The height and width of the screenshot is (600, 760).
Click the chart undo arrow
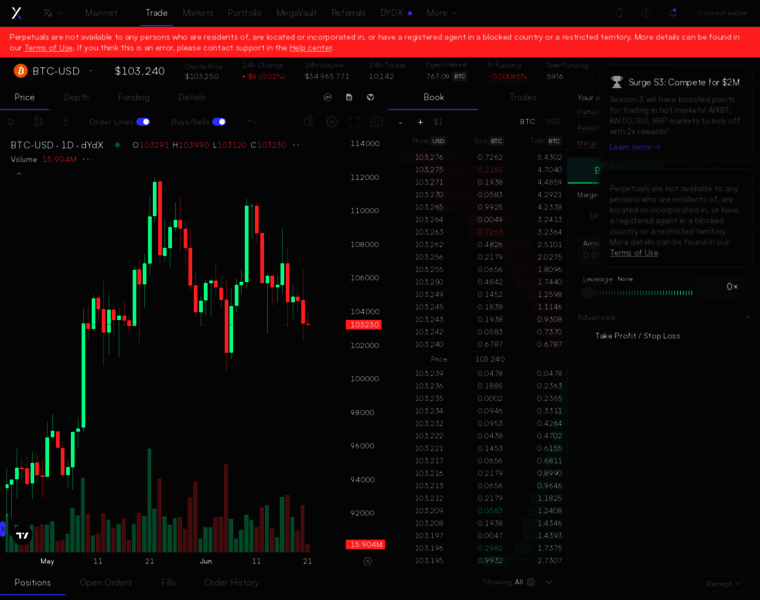pyautogui.click(x=252, y=122)
